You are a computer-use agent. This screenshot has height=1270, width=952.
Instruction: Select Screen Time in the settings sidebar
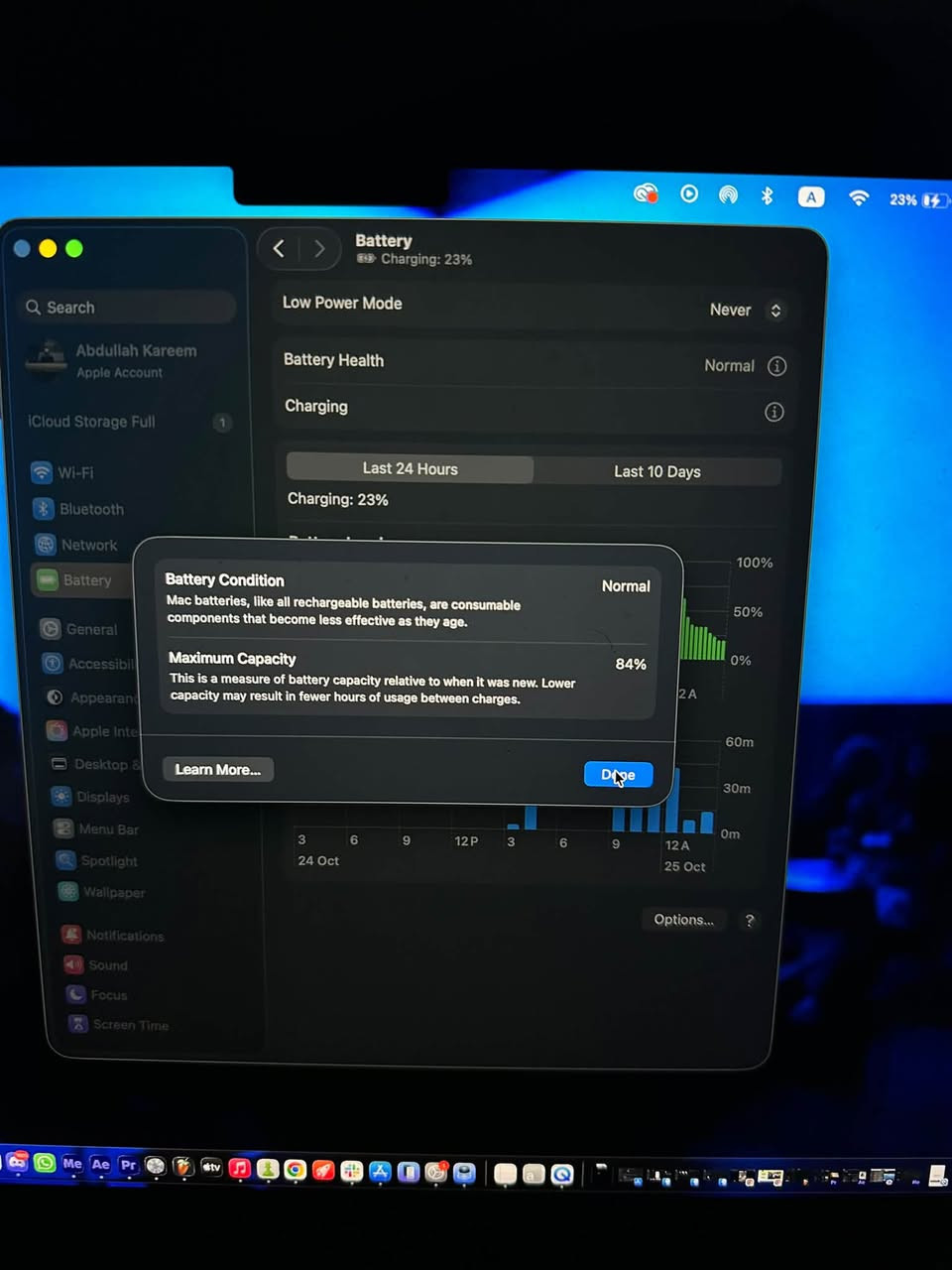(118, 1025)
